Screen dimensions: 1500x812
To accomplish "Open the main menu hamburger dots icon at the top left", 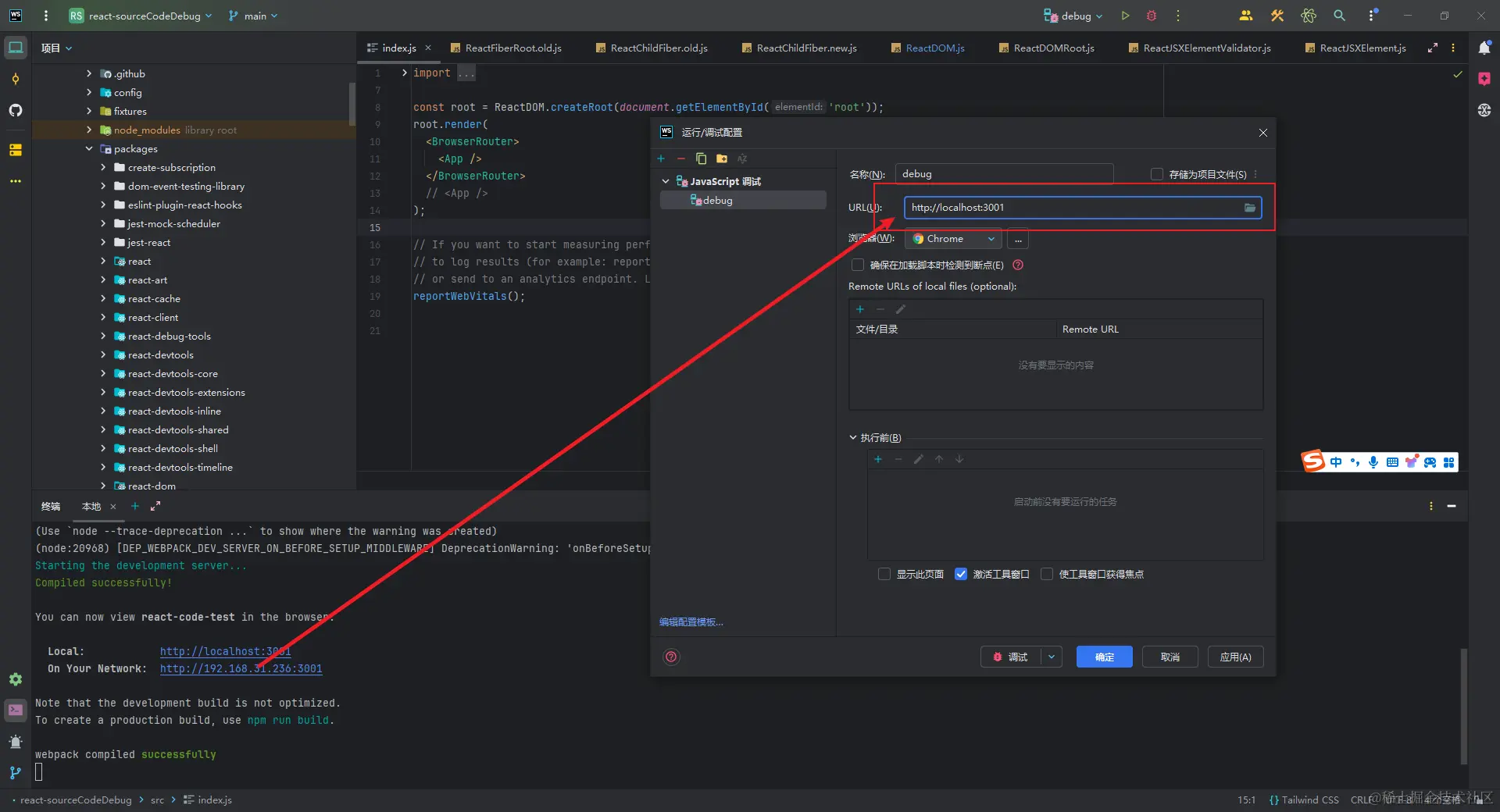I will coord(46,16).
